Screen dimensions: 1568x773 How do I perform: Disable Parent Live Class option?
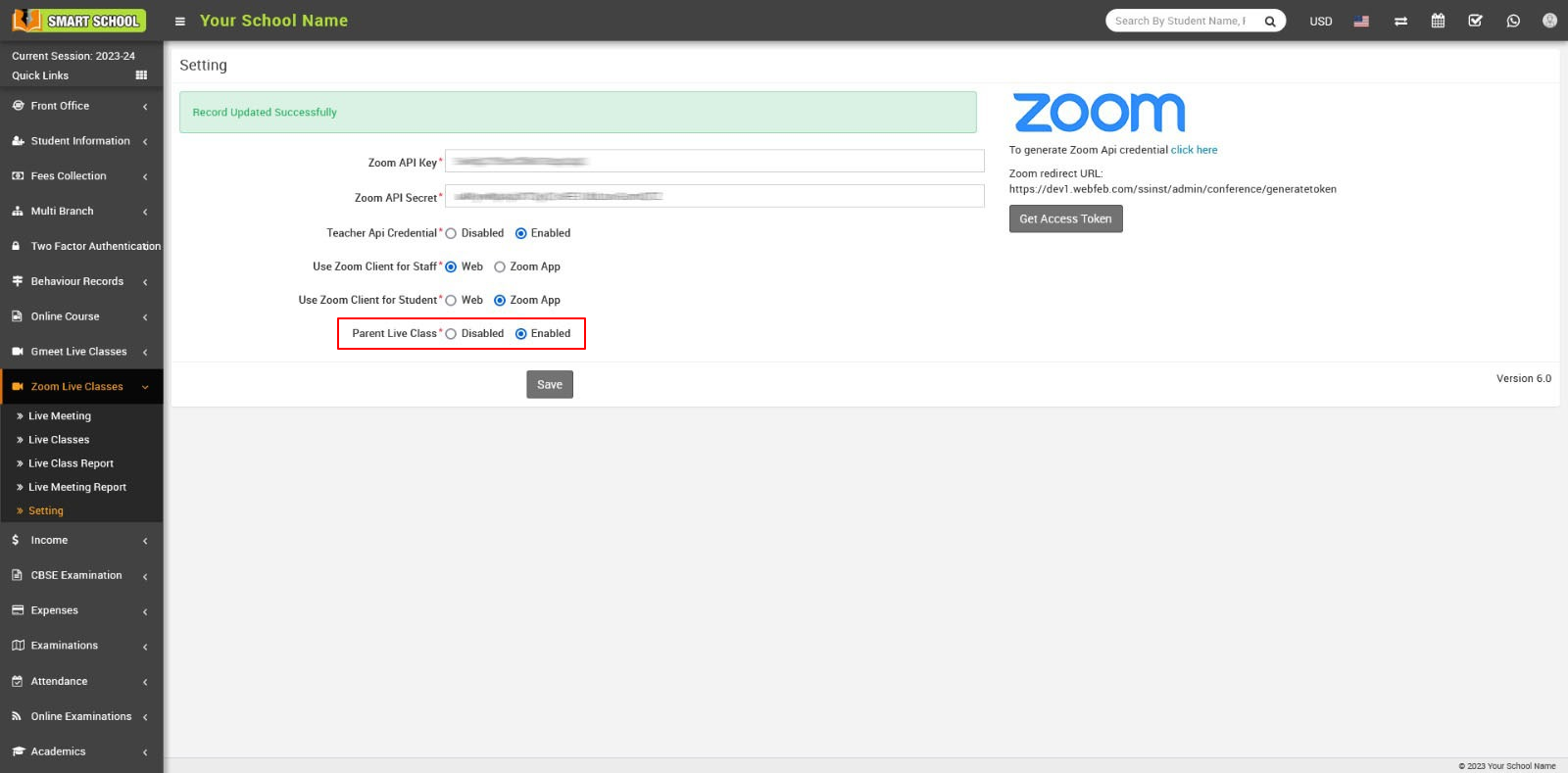(x=451, y=334)
